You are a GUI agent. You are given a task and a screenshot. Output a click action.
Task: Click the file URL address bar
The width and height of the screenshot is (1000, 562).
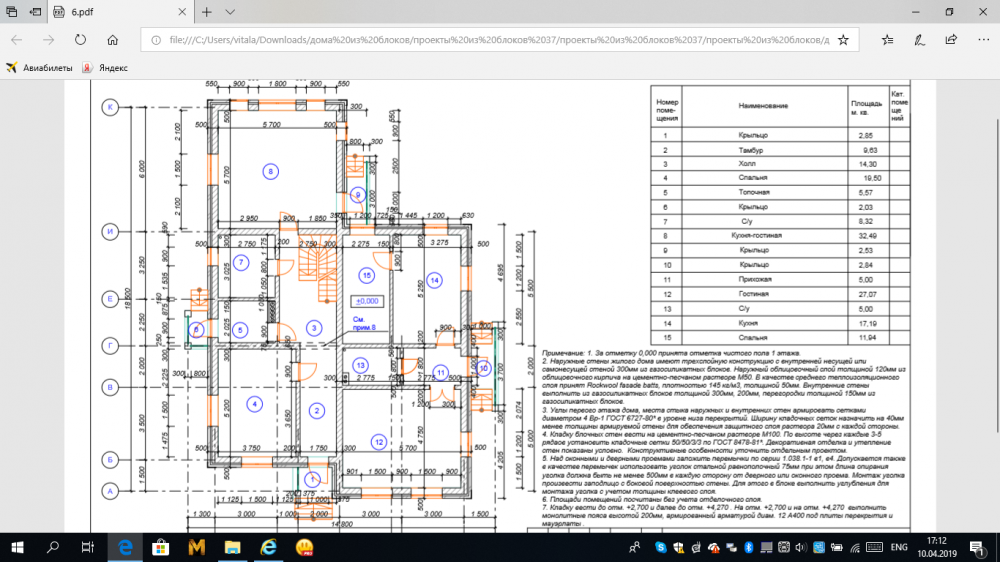[x=490, y=40]
